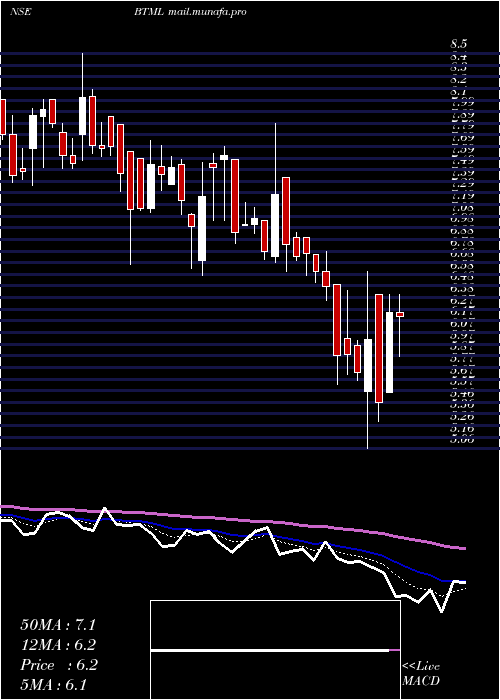Click the 50MA : 7.1 readout

point(58,625)
